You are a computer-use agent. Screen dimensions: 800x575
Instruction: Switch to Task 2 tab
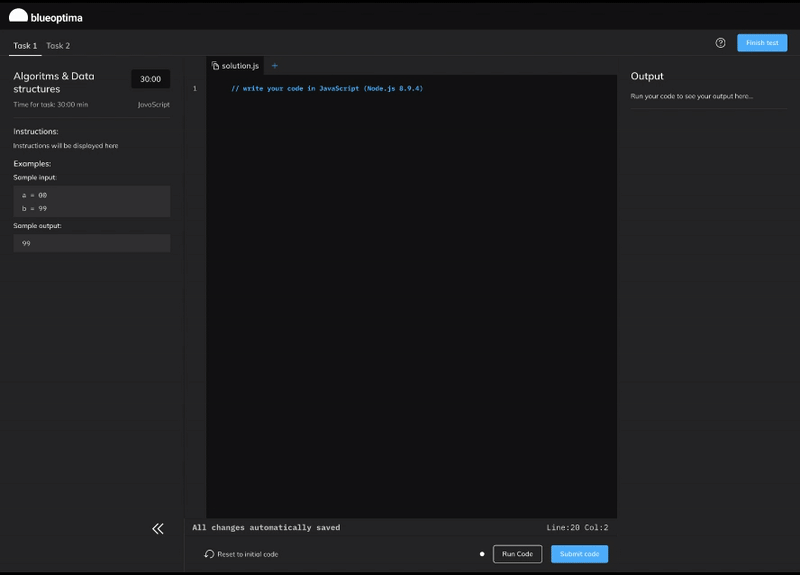58,45
